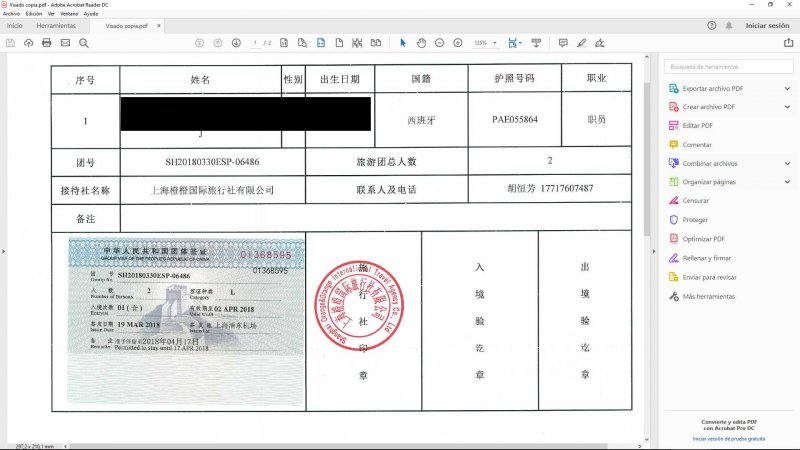Close the Visado copia.pdf tab
Screen dimensions: 800x450
(159, 26)
